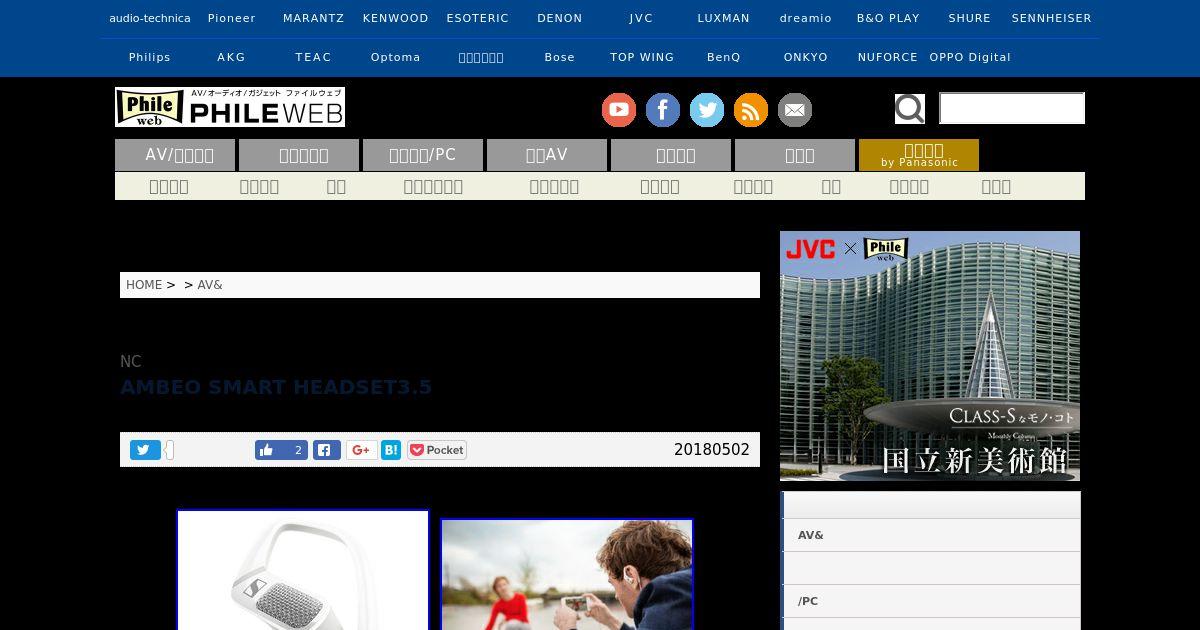Bookmark article with Hatena B! button

tap(391, 450)
